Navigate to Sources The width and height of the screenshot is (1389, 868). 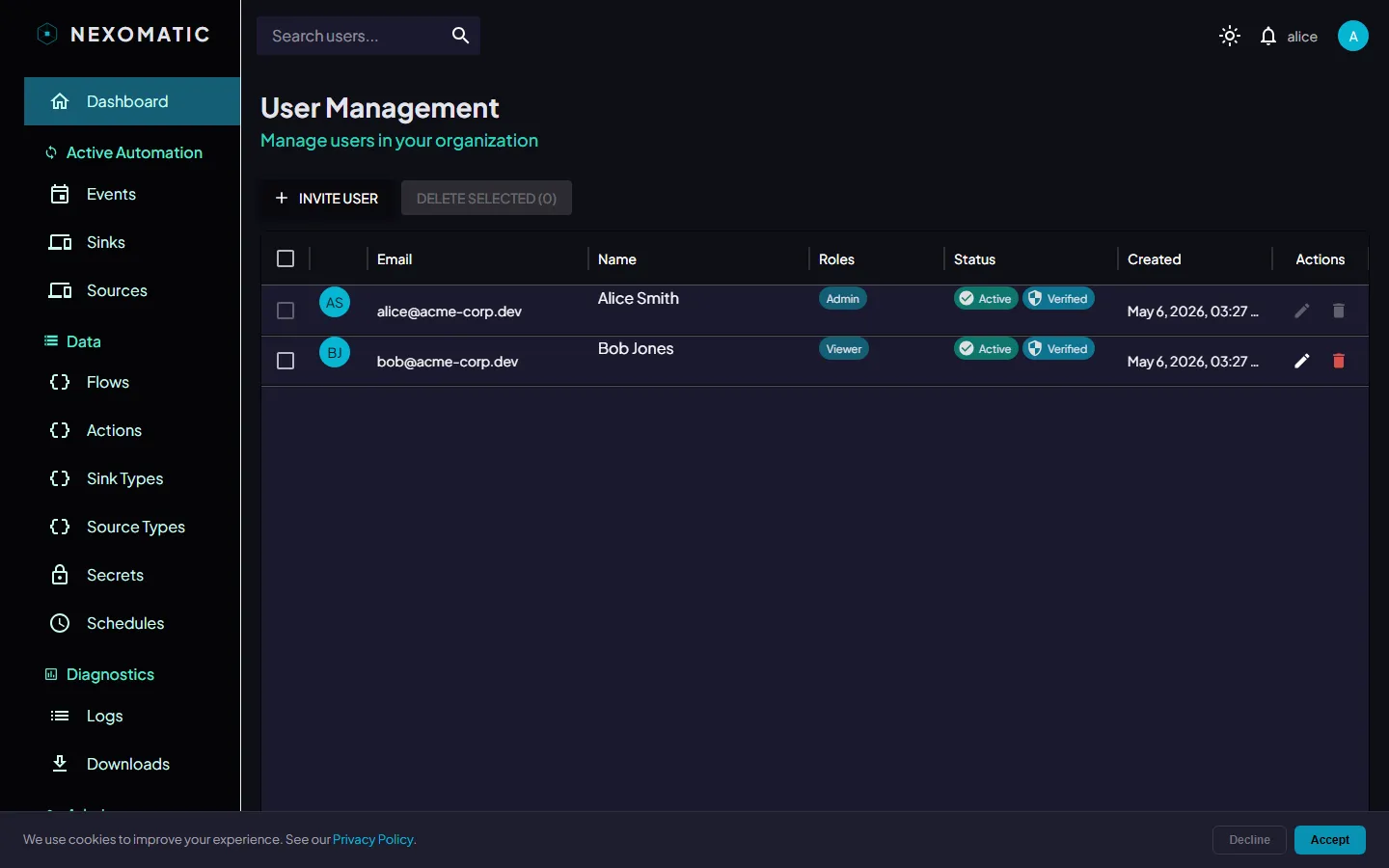(132, 290)
